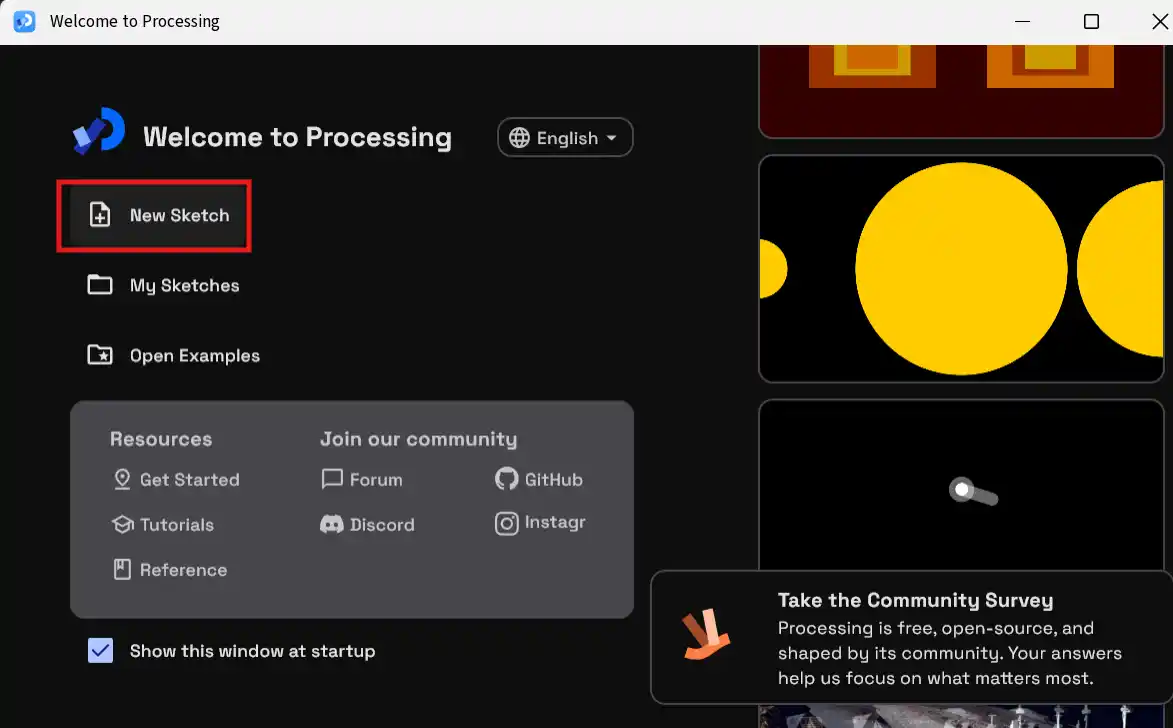Open the My Sketches entry

[163, 285]
